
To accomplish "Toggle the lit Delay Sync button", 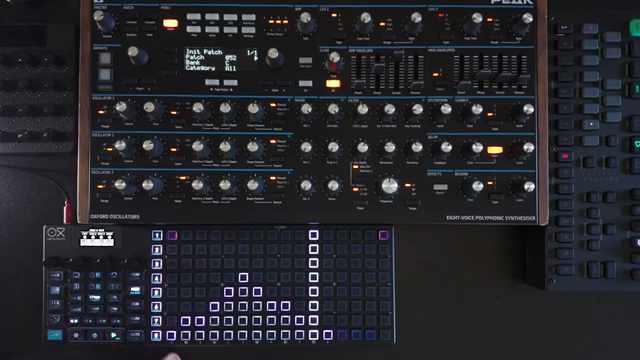I will click(x=495, y=150).
